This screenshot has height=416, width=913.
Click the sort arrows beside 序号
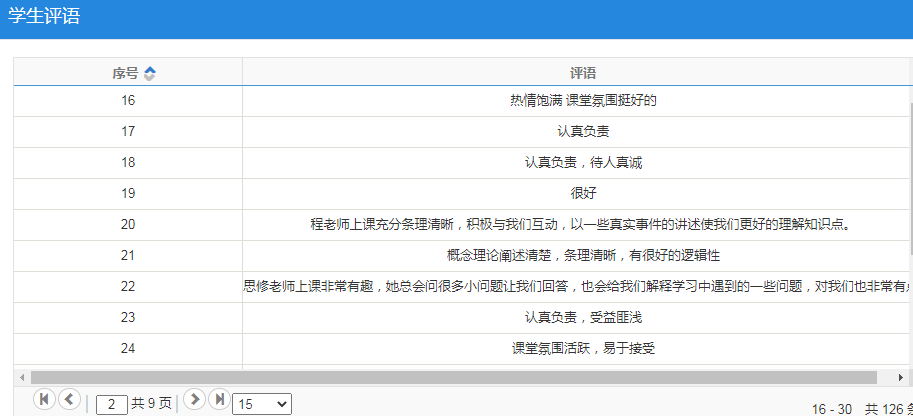coord(150,73)
